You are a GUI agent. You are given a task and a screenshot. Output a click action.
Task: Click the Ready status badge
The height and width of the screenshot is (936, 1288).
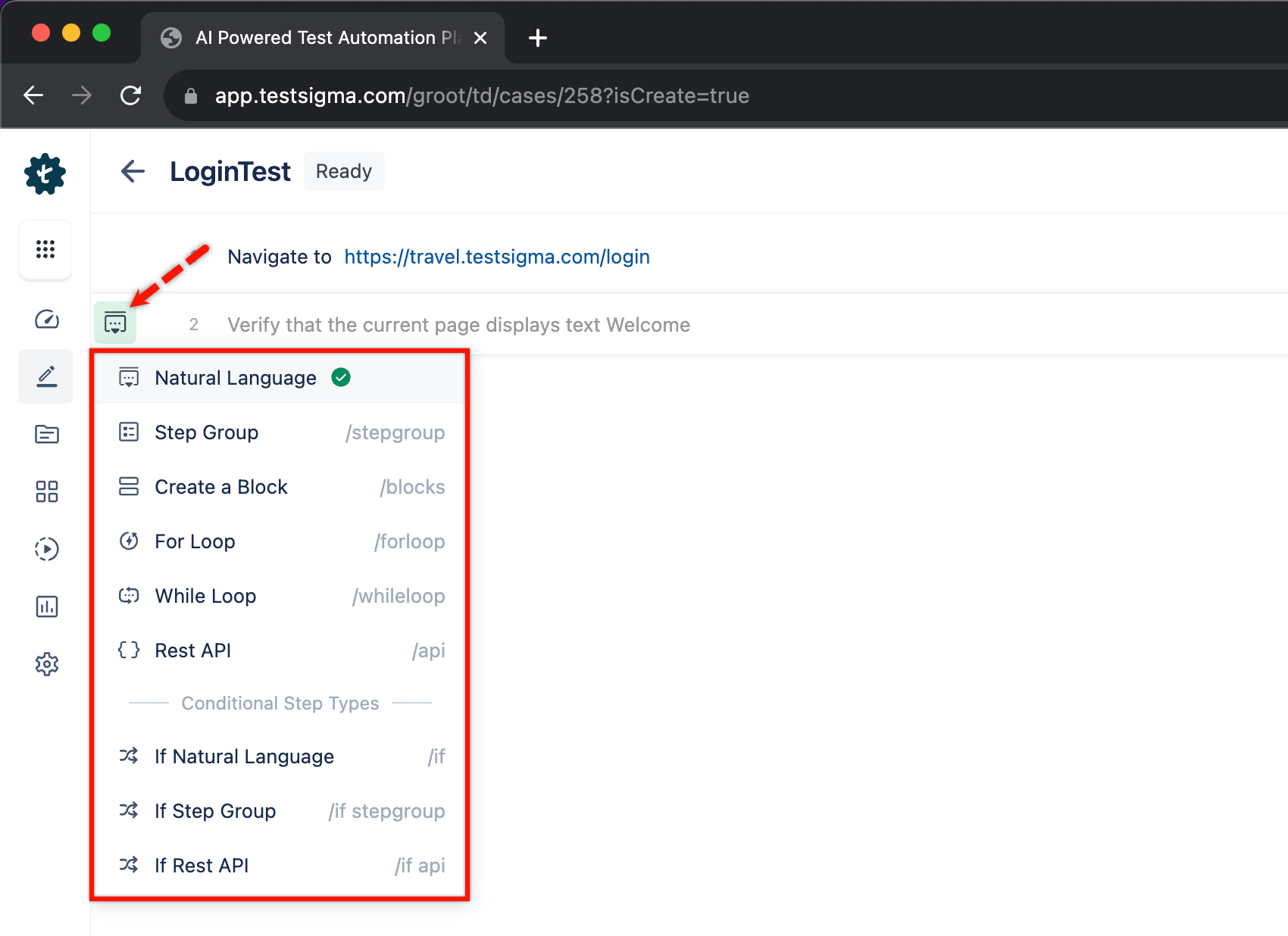click(x=344, y=171)
